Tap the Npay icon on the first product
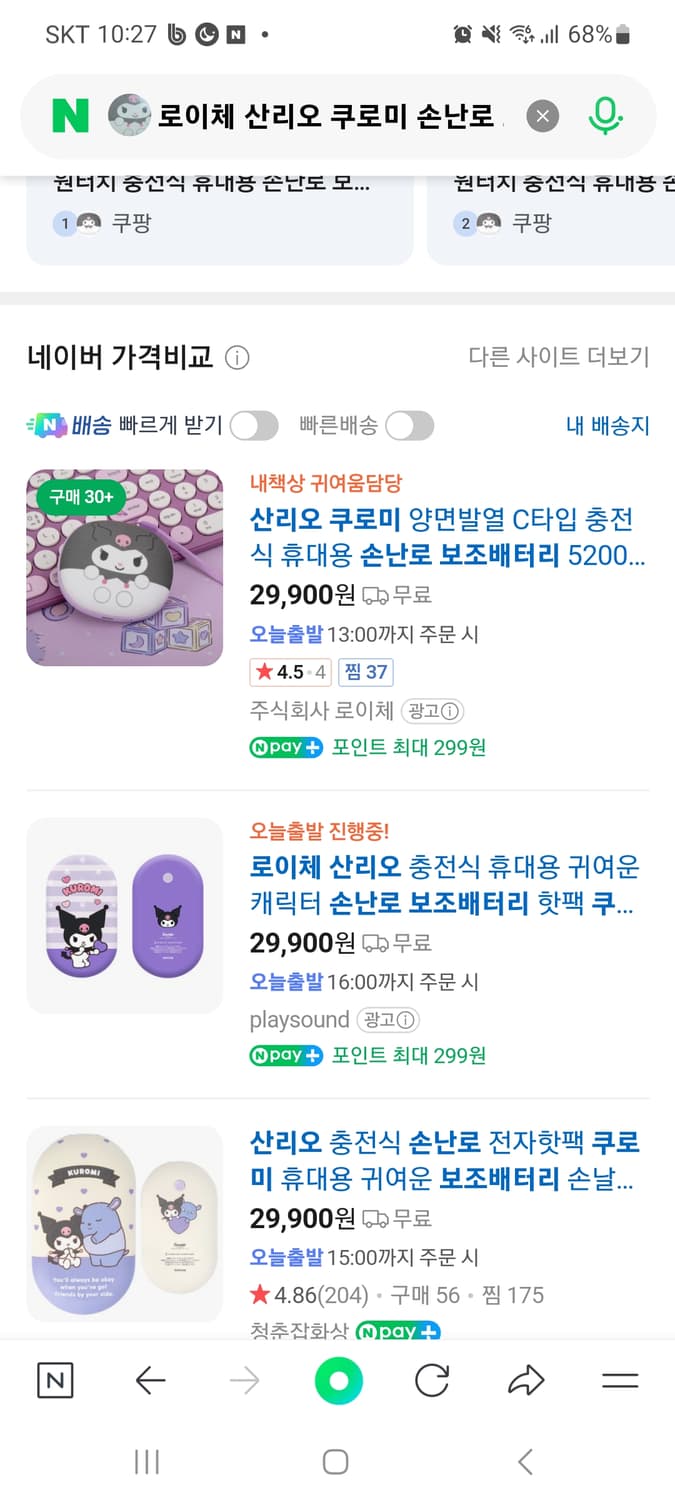Image resolution: width=675 pixels, height=1500 pixels. coord(285,747)
